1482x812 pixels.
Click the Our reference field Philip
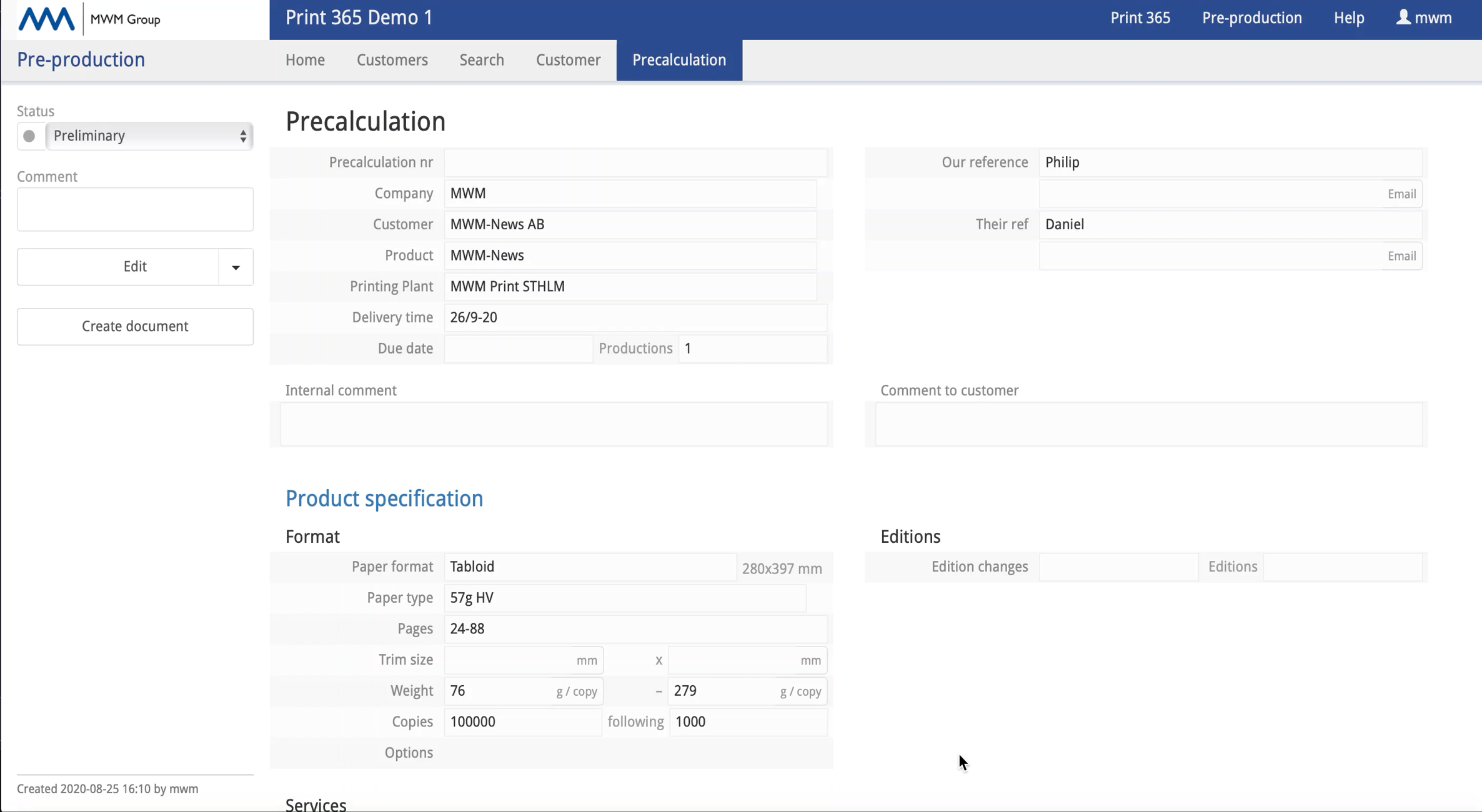pos(1231,162)
